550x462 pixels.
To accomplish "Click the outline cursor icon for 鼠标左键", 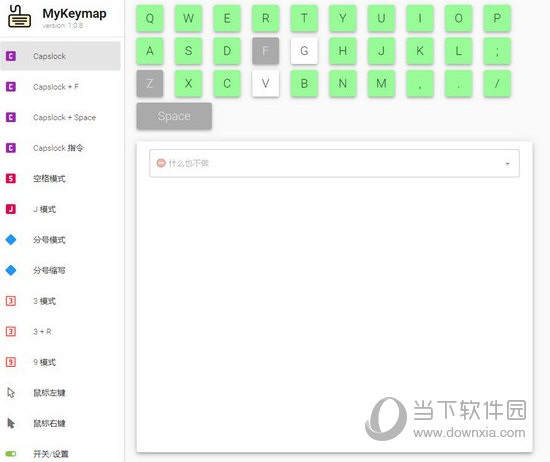I will [x=11, y=393].
